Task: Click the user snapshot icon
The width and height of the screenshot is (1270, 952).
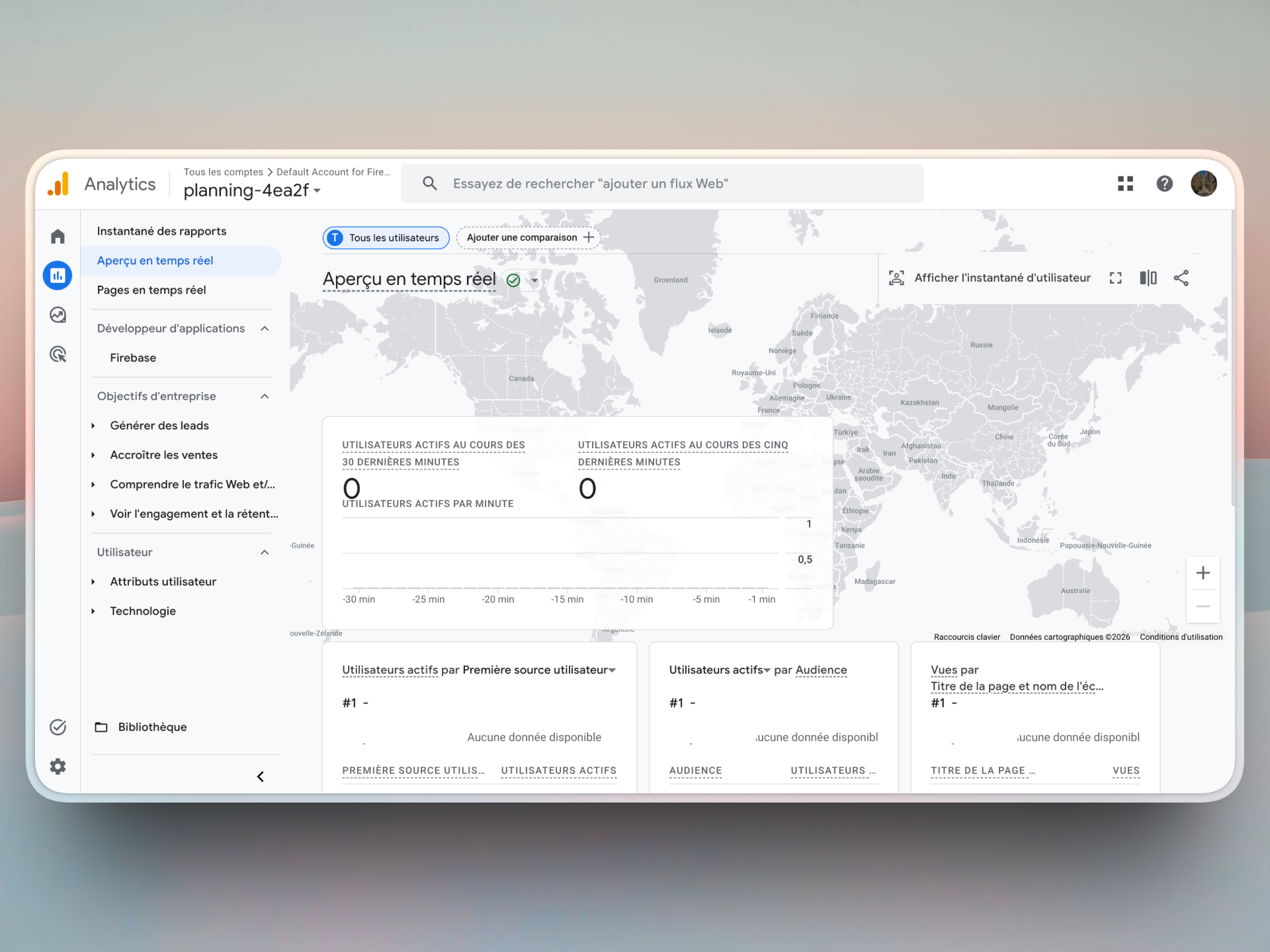Action: (896, 278)
